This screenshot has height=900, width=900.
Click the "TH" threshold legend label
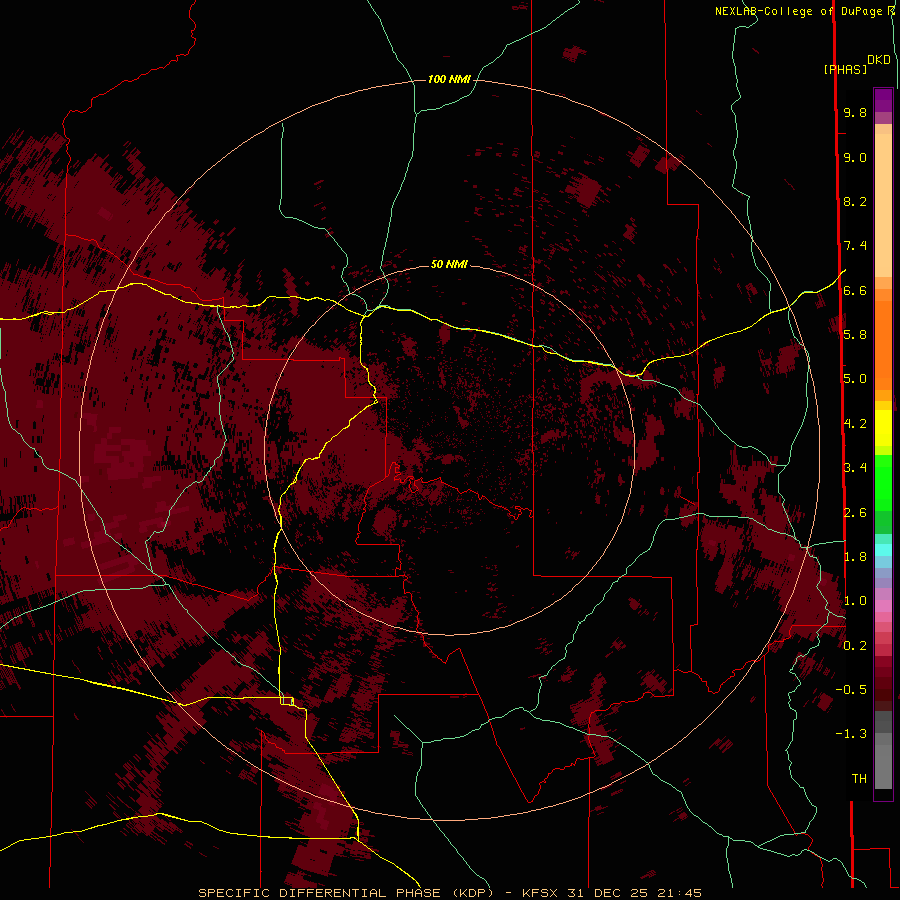pos(859,779)
